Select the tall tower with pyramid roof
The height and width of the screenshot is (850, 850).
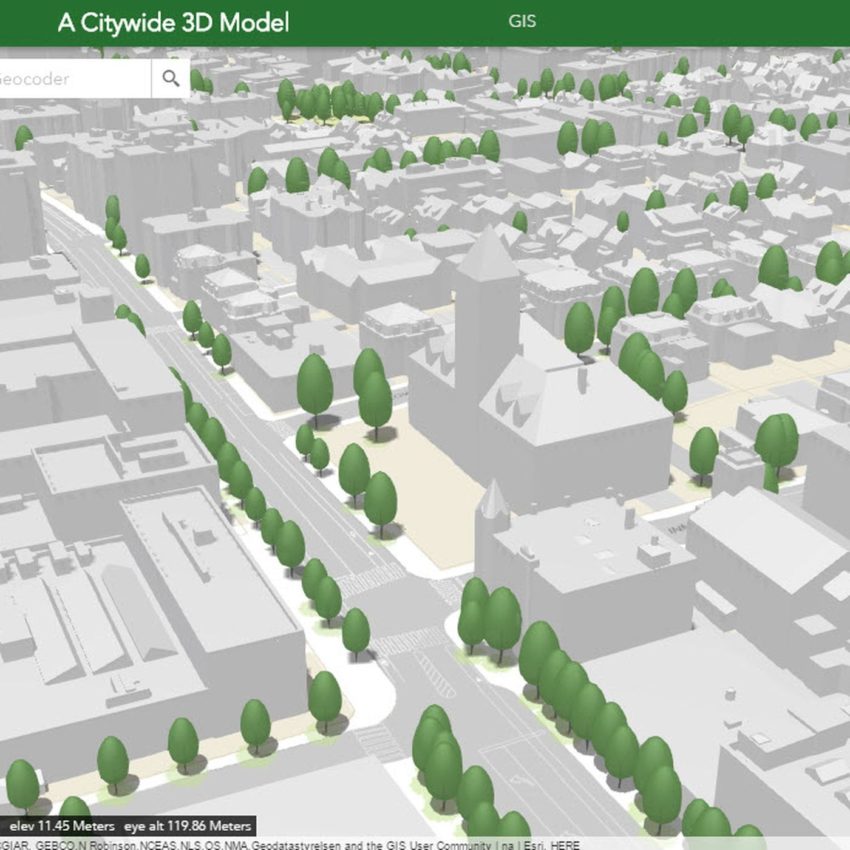point(487,300)
